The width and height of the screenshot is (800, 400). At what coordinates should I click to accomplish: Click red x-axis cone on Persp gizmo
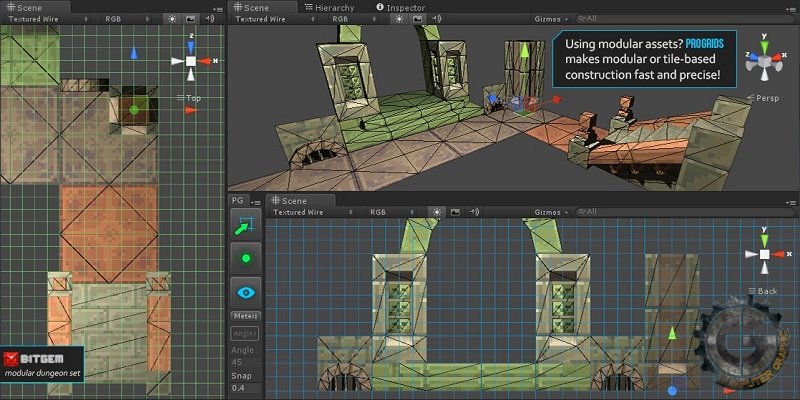point(777,57)
